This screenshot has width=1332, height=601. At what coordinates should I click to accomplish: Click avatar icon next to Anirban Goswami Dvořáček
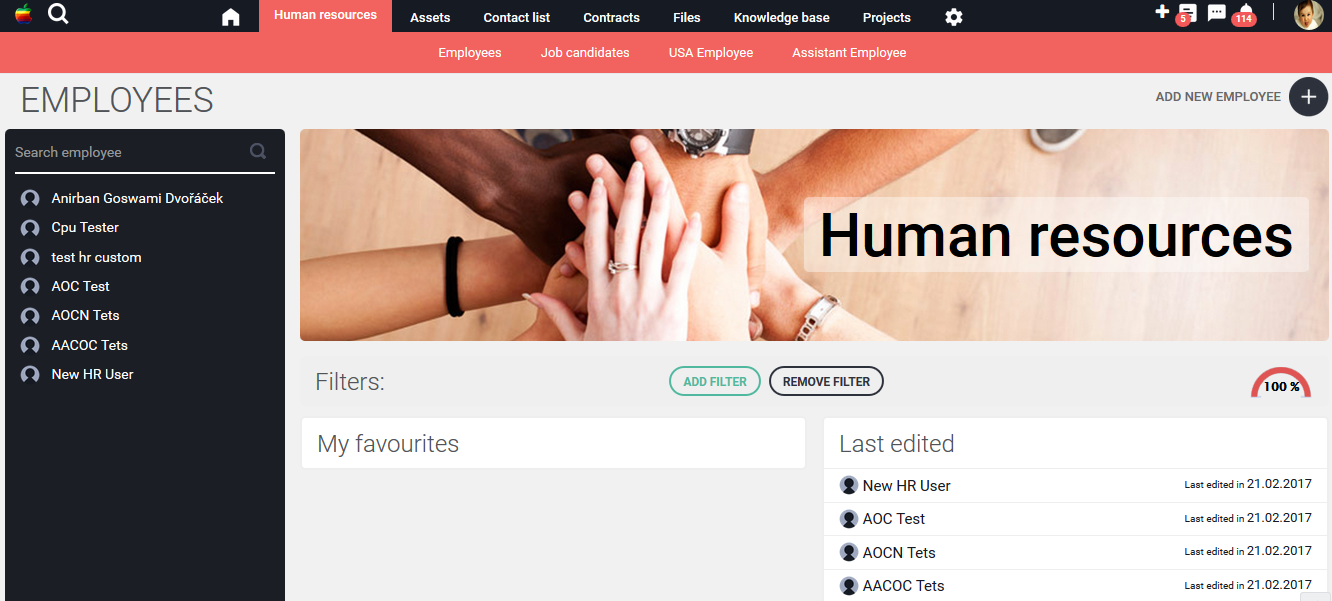(x=30, y=199)
